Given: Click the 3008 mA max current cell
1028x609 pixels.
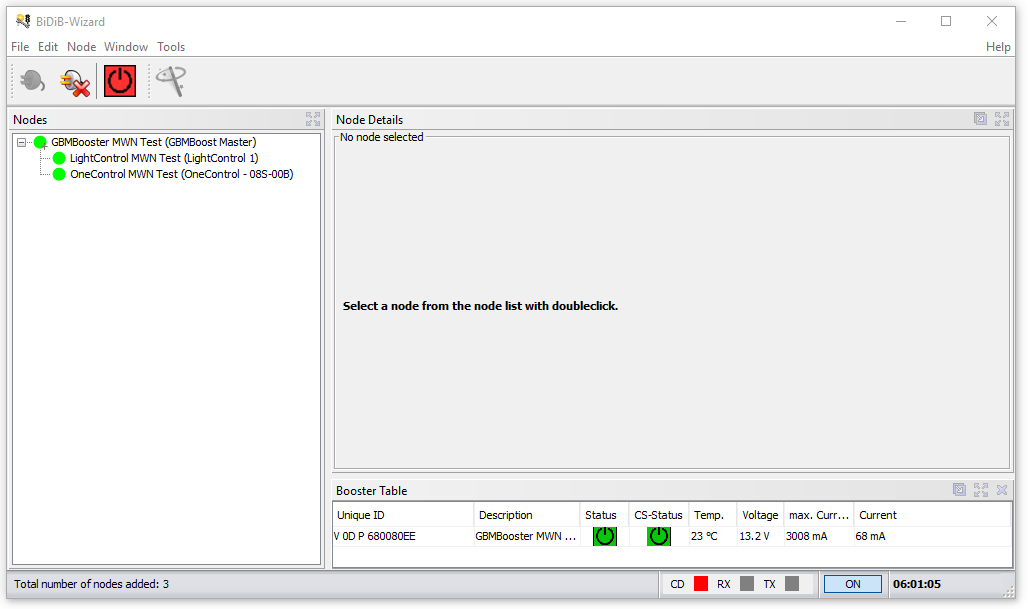Looking at the screenshot, I should [819, 536].
